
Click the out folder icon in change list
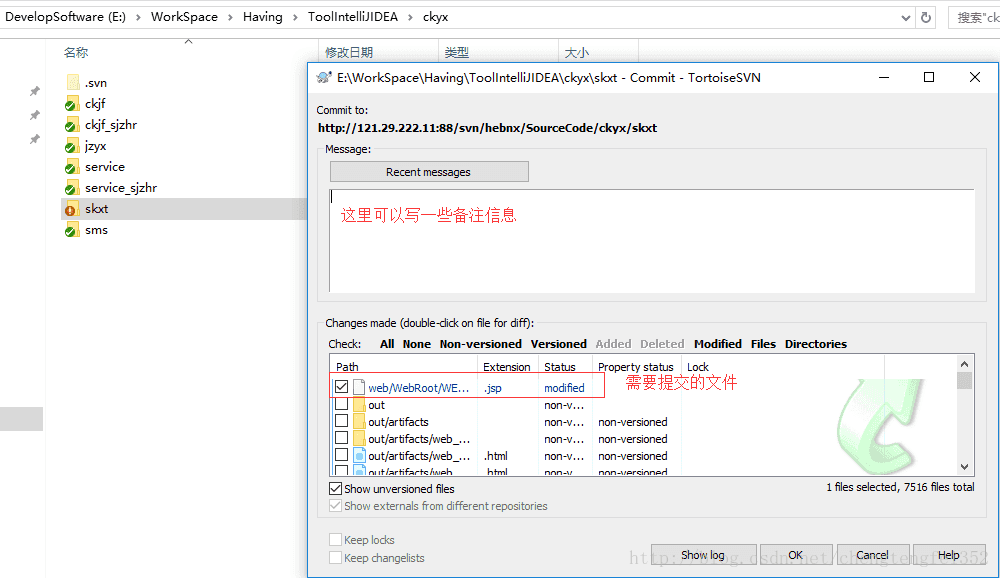[x=359, y=404]
